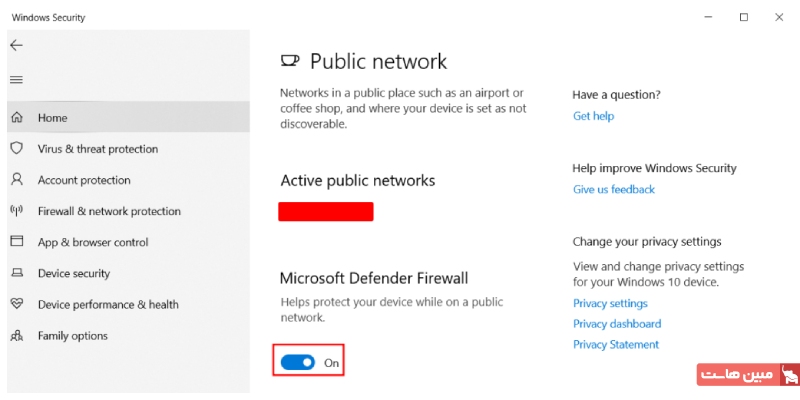Viewport: 800px width, 400px height.
Task: Select Firewall & network protection menu label
Action: coord(109,211)
